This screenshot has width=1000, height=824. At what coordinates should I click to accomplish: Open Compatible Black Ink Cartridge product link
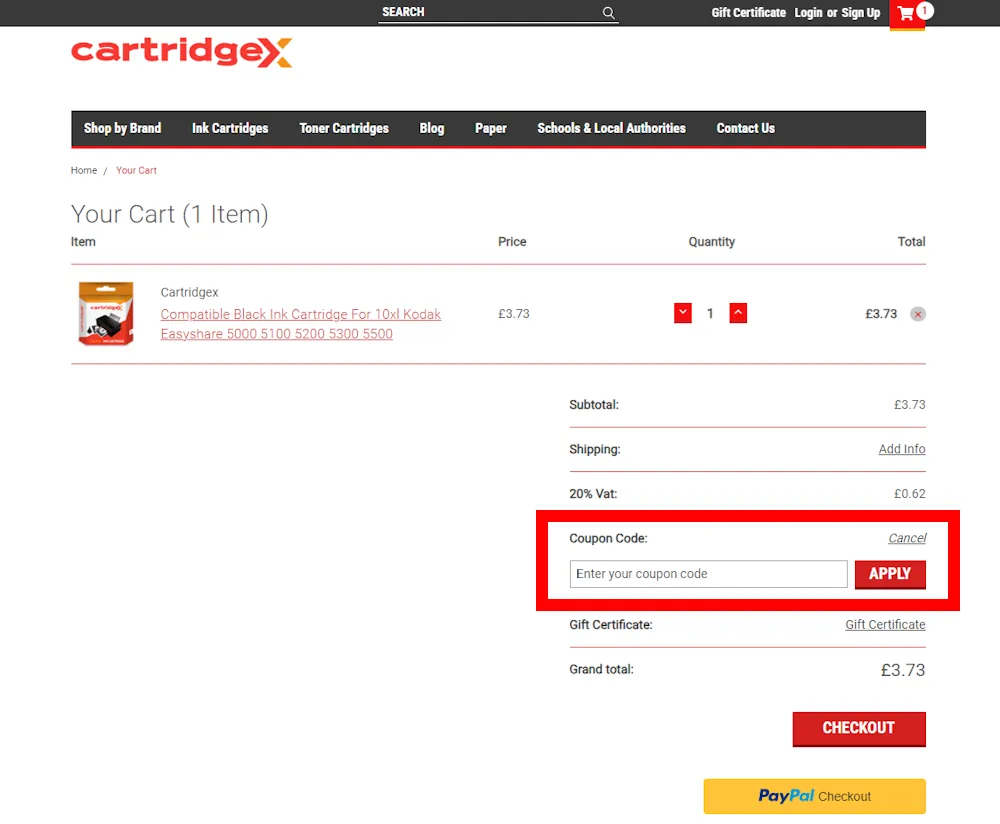point(300,324)
